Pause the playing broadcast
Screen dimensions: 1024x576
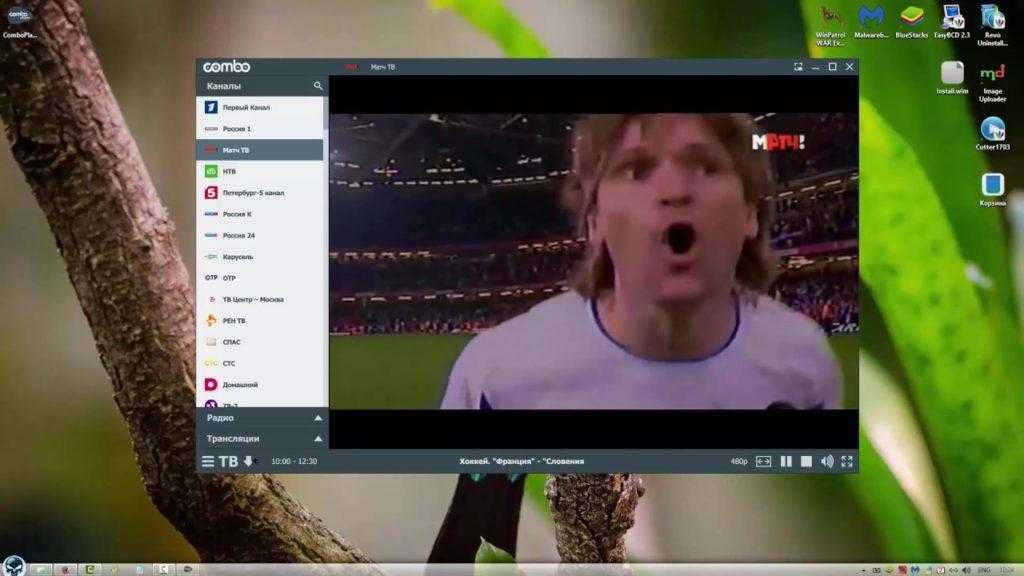[x=786, y=461]
